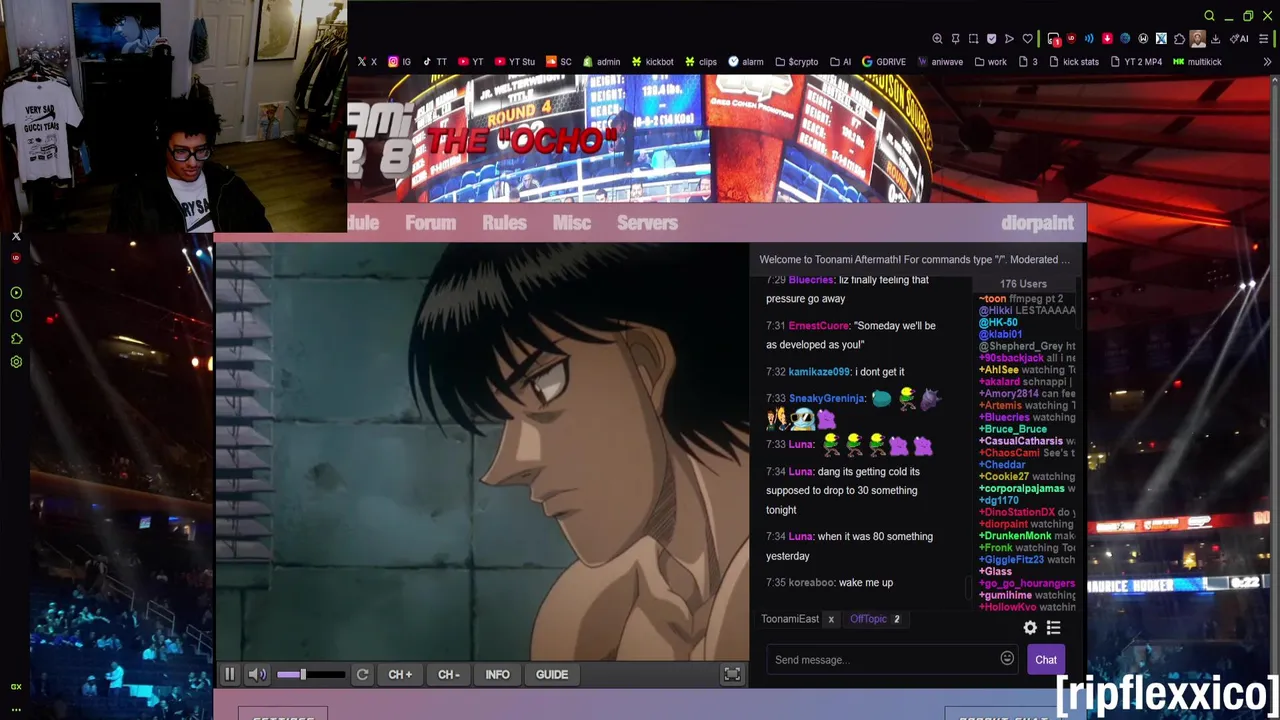Open the INFO panel

(x=497, y=674)
